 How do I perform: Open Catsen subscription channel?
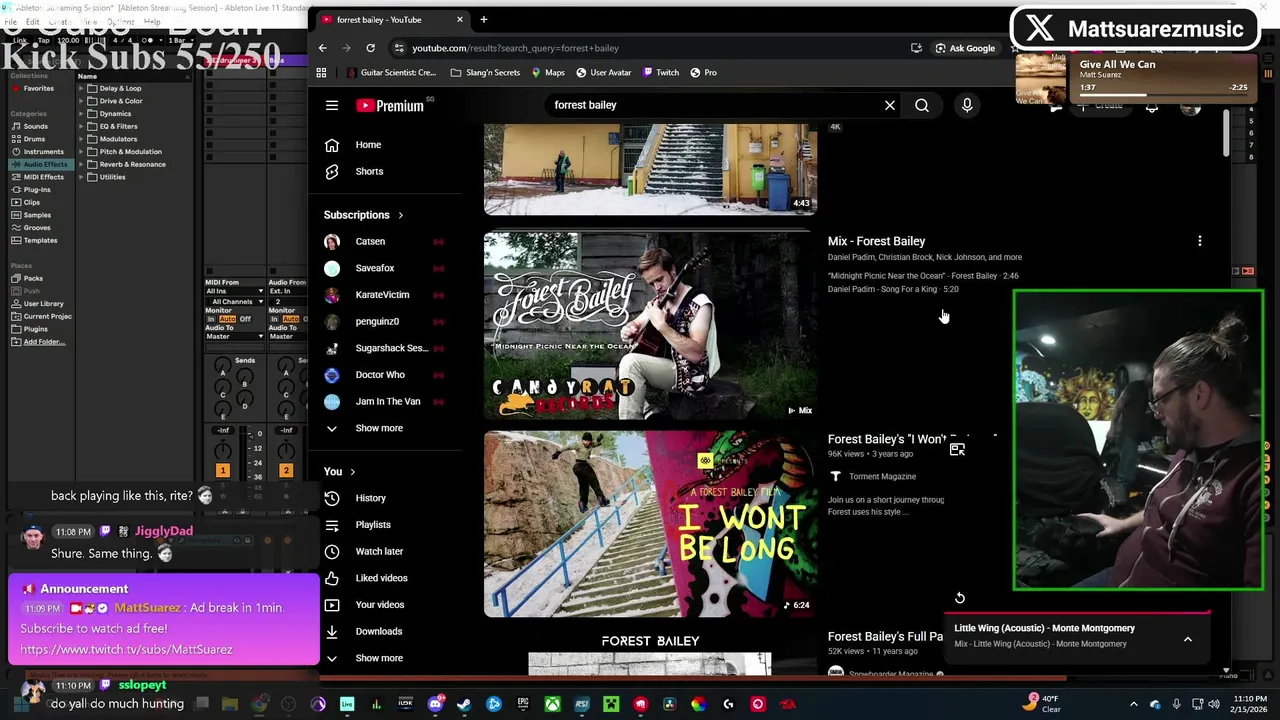[370, 242]
